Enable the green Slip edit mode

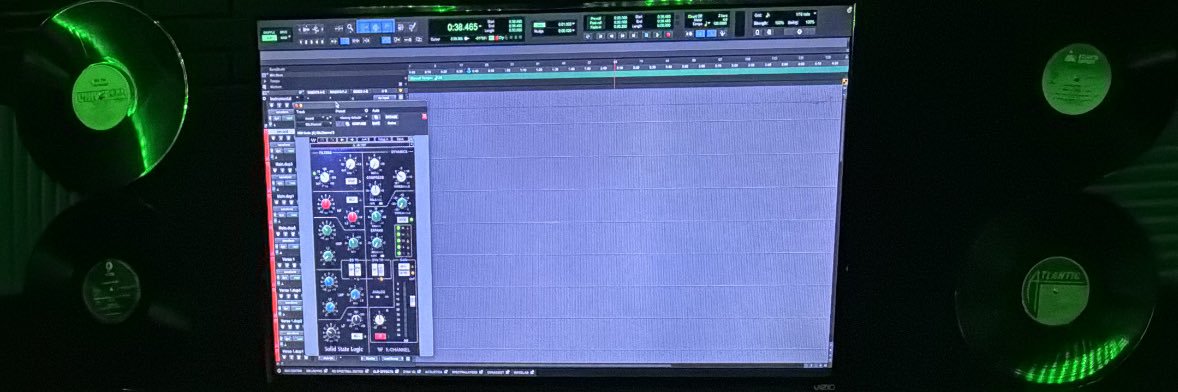point(269,38)
